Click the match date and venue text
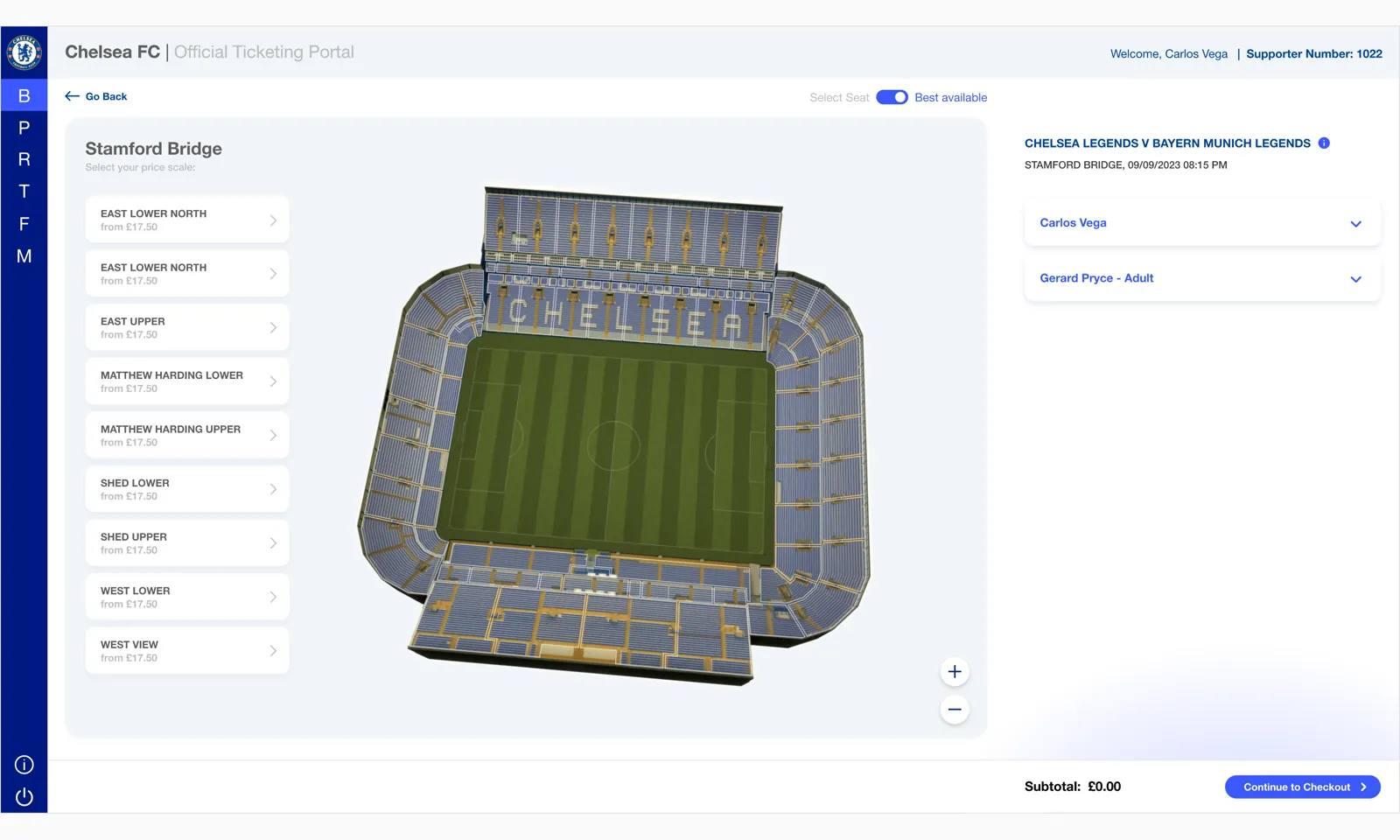The height and width of the screenshot is (840, 1400). pos(1125,164)
